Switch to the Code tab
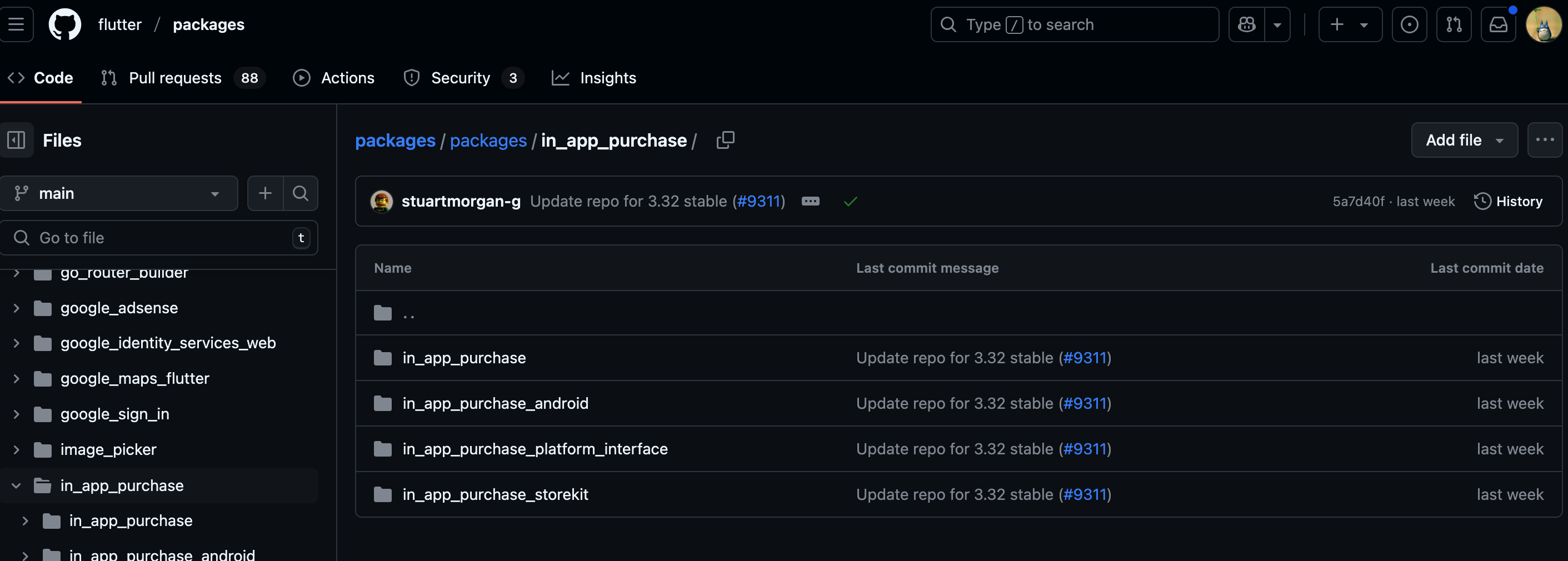This screenshot has width=1568, height=561. click(40, 78)
